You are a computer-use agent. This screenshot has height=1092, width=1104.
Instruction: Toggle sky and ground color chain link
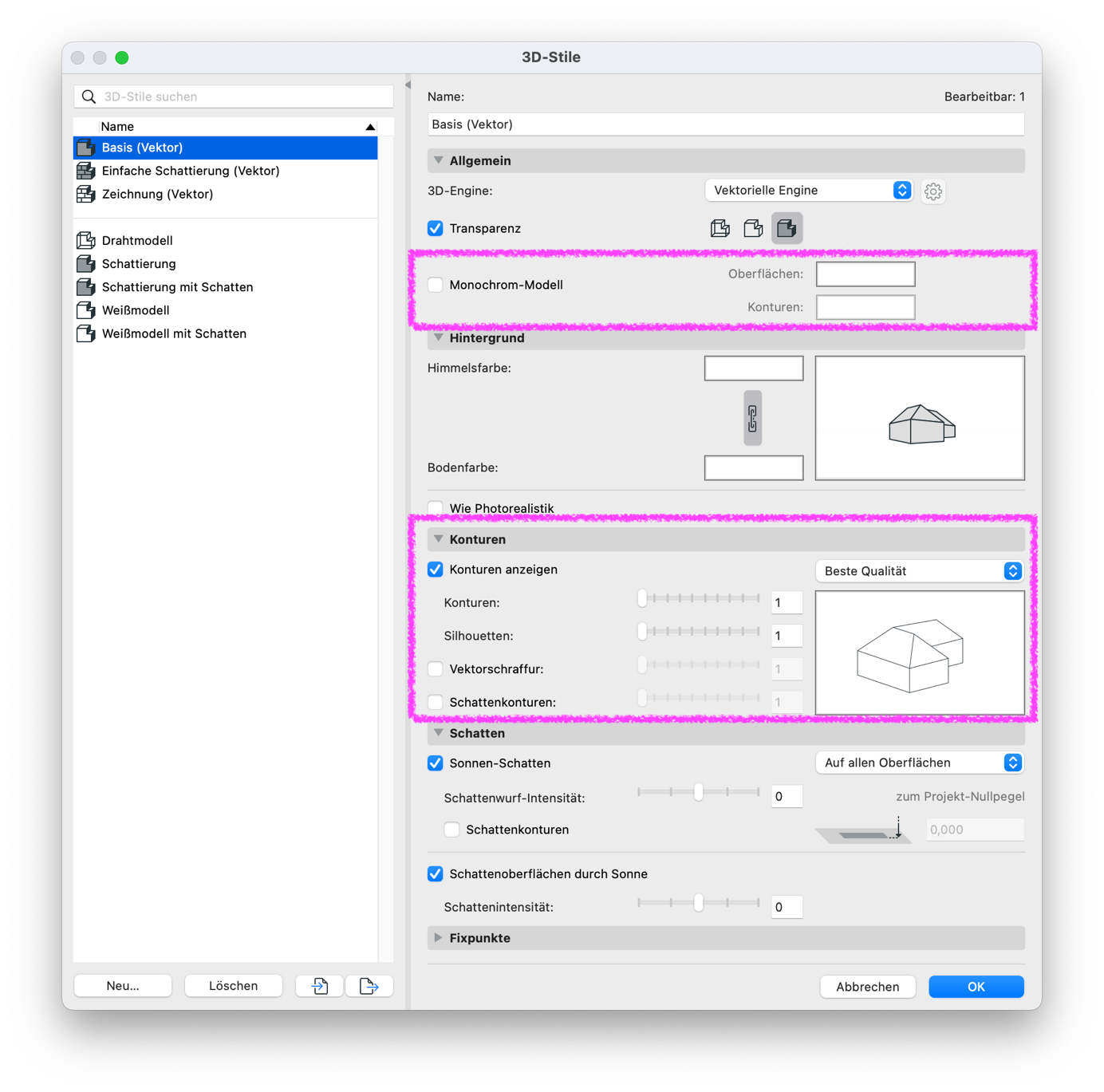752,418
